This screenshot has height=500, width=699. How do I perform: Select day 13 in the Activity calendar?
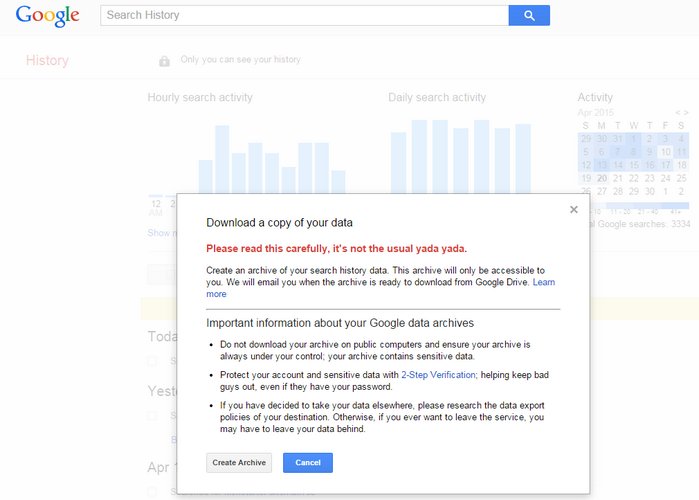pyautogui.click(x=602, y=165)
